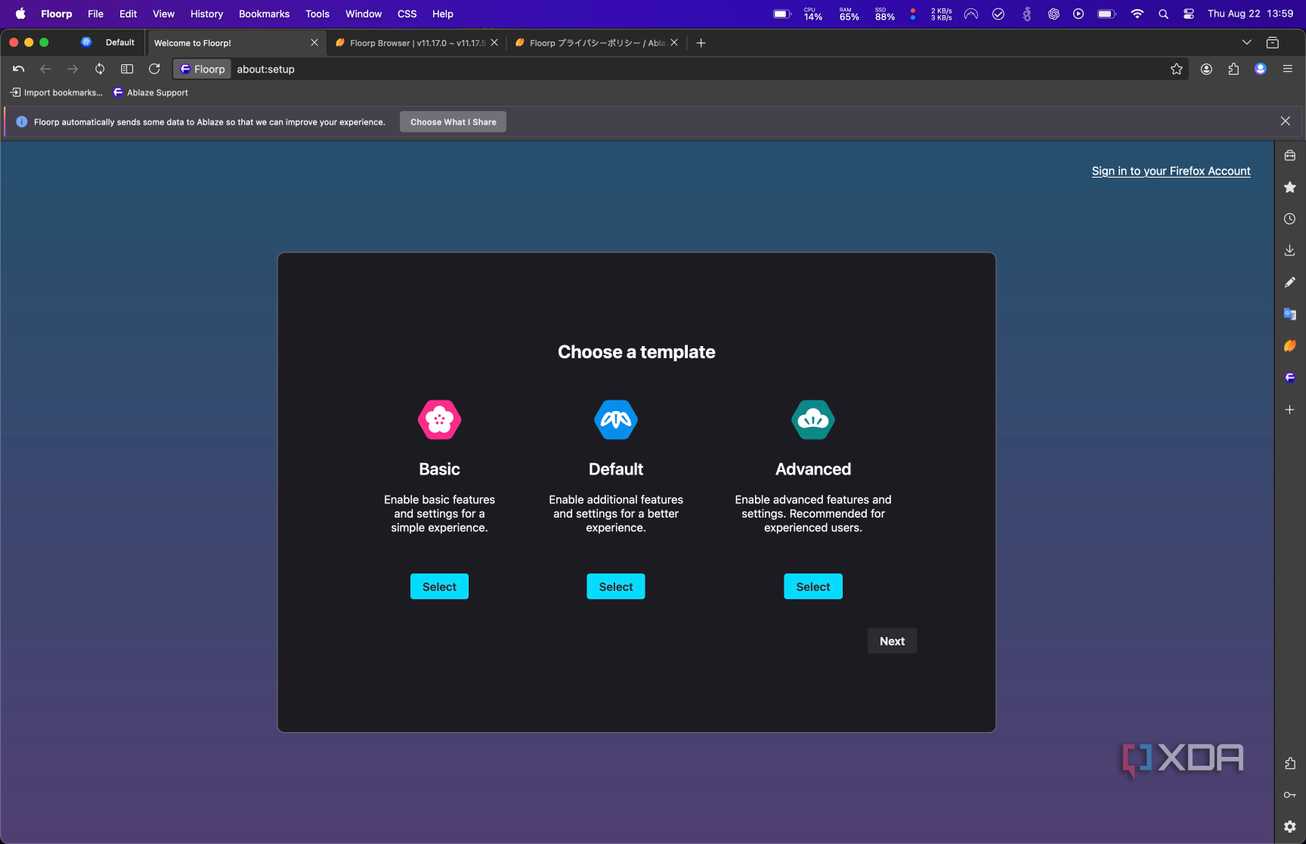Go back using the back arrow

(45, 69)
